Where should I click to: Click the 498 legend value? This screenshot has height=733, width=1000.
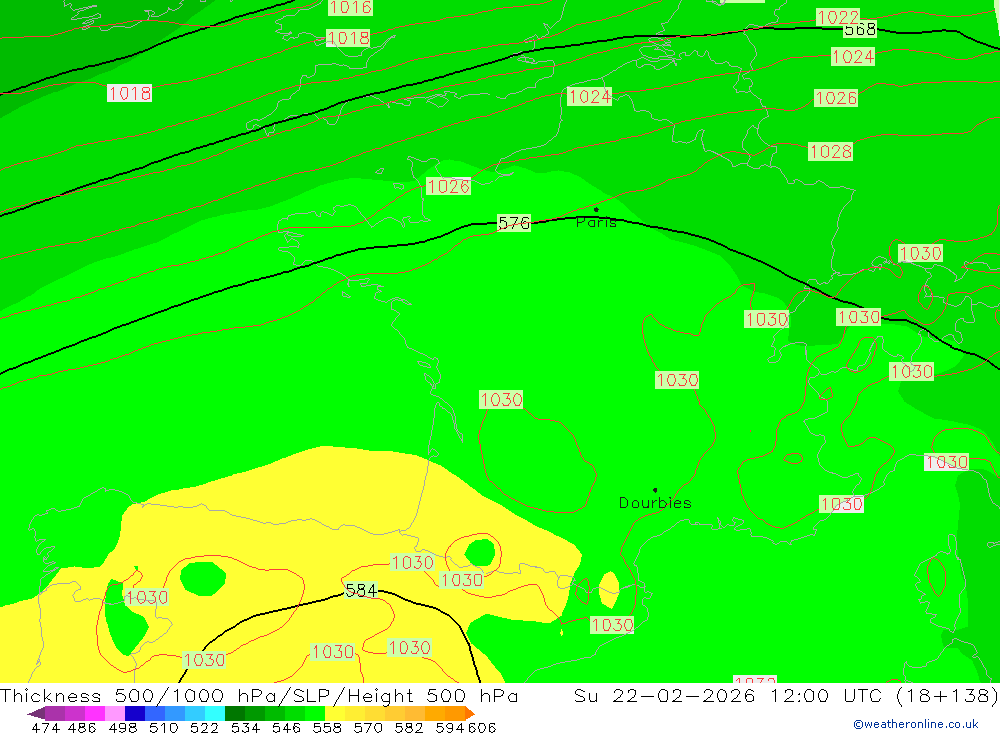coord(122,727)
